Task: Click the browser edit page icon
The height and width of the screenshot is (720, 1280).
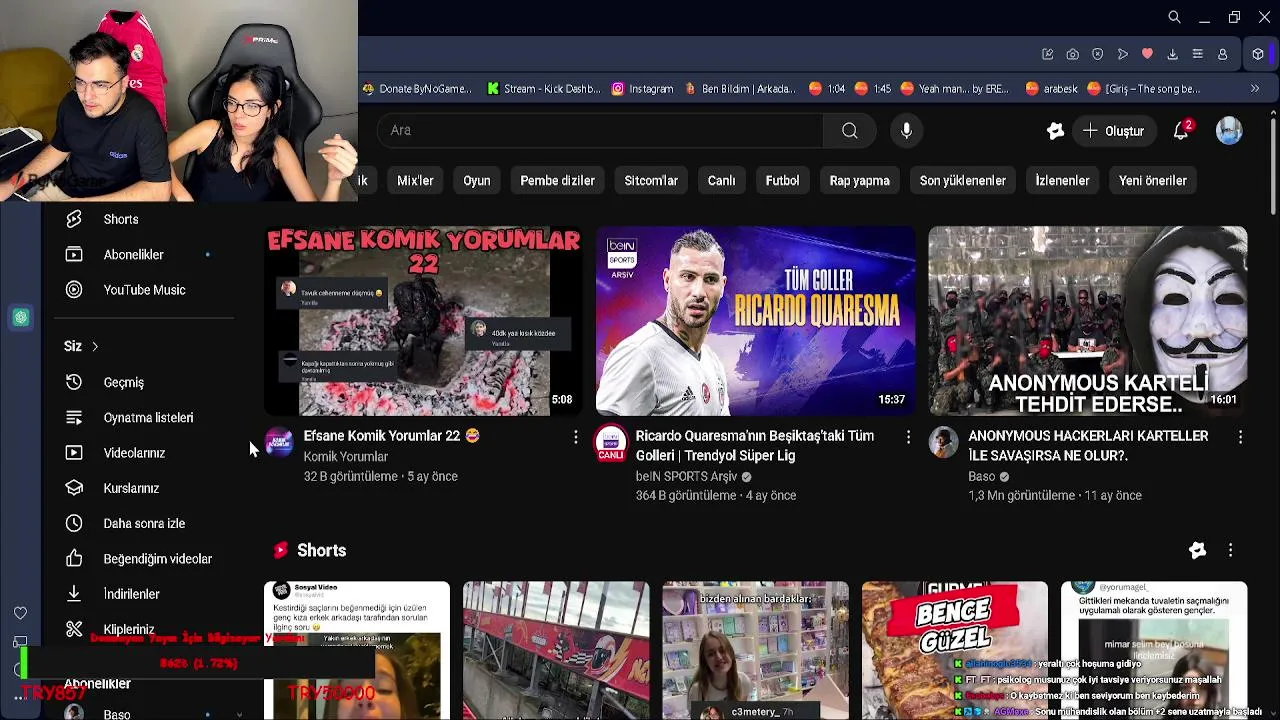Action: click(1047, 54)
